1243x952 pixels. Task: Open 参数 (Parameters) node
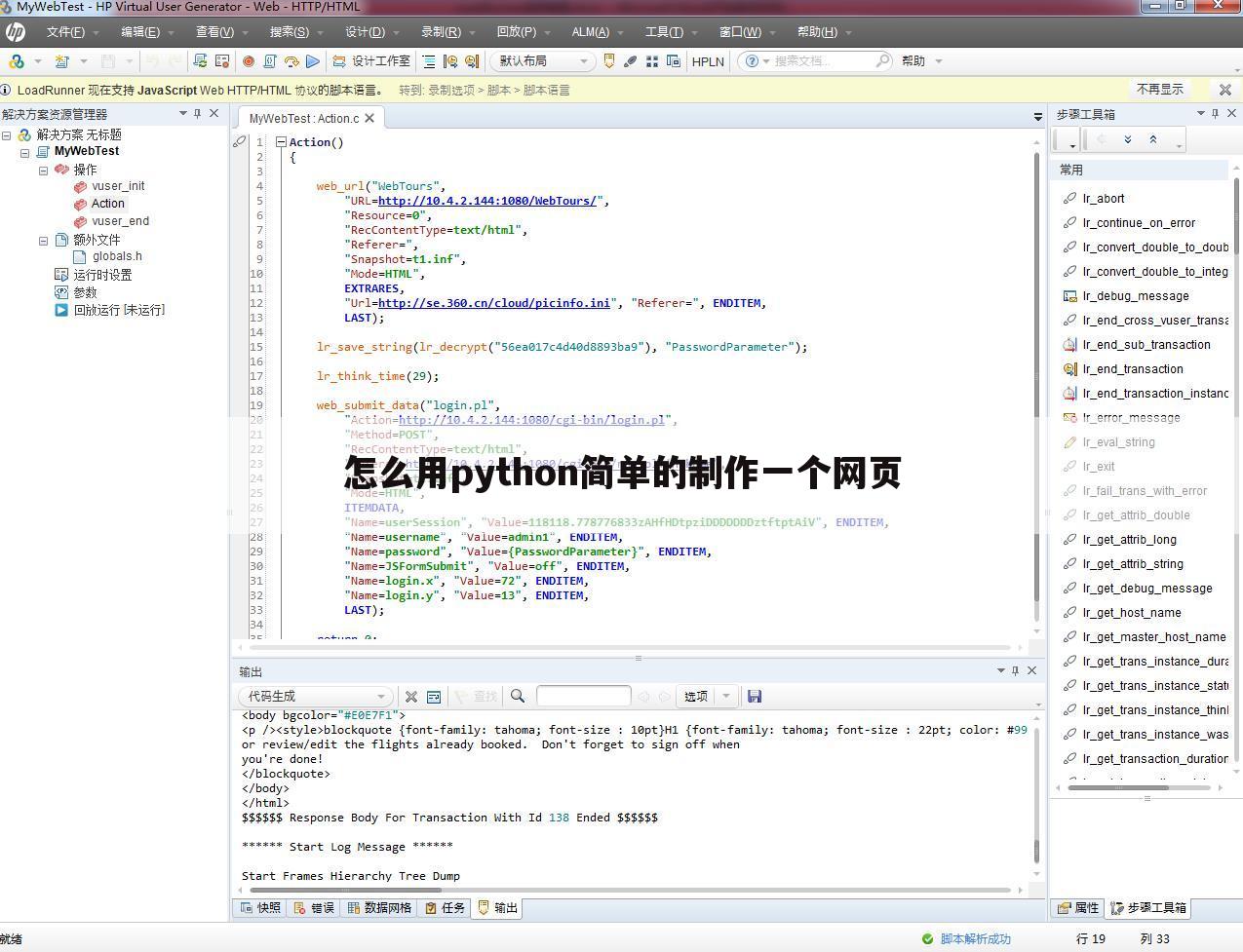pyautogui.click(x=85, y=292)
